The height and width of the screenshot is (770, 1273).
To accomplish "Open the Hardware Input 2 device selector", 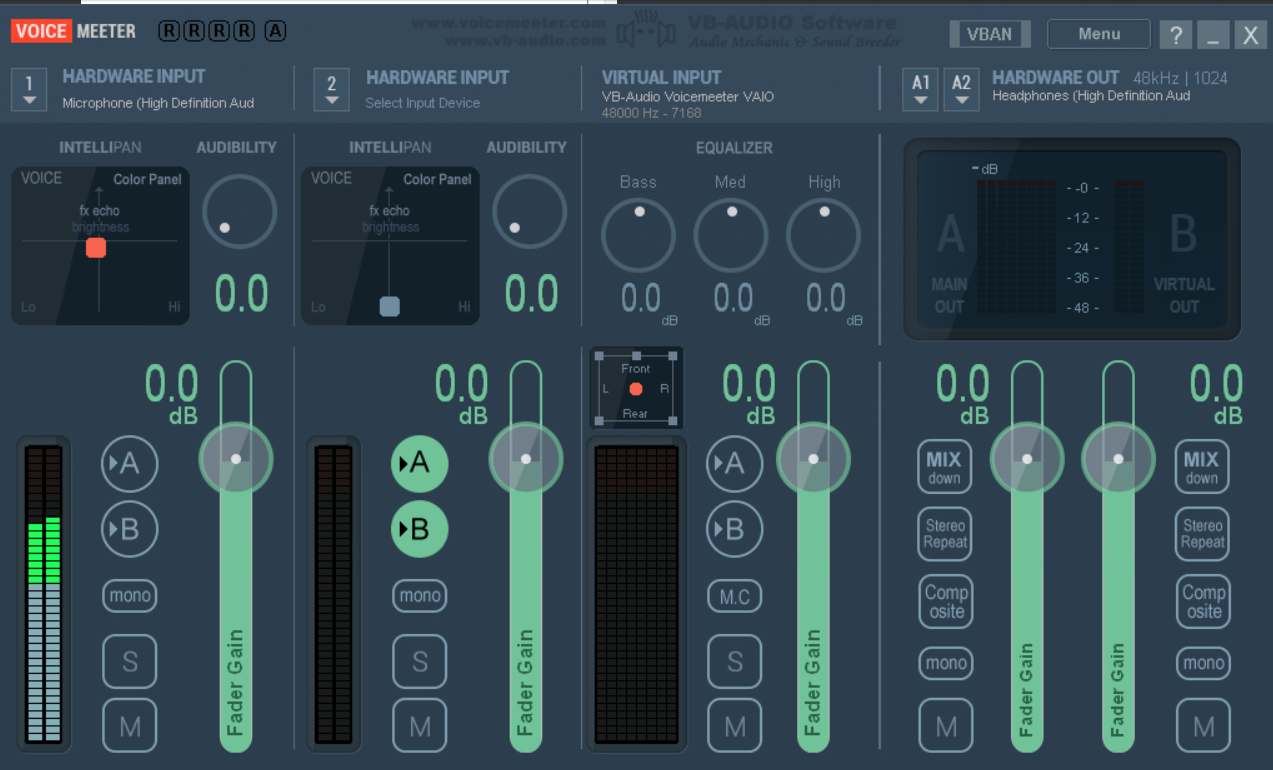I will (x=331, y=89).
